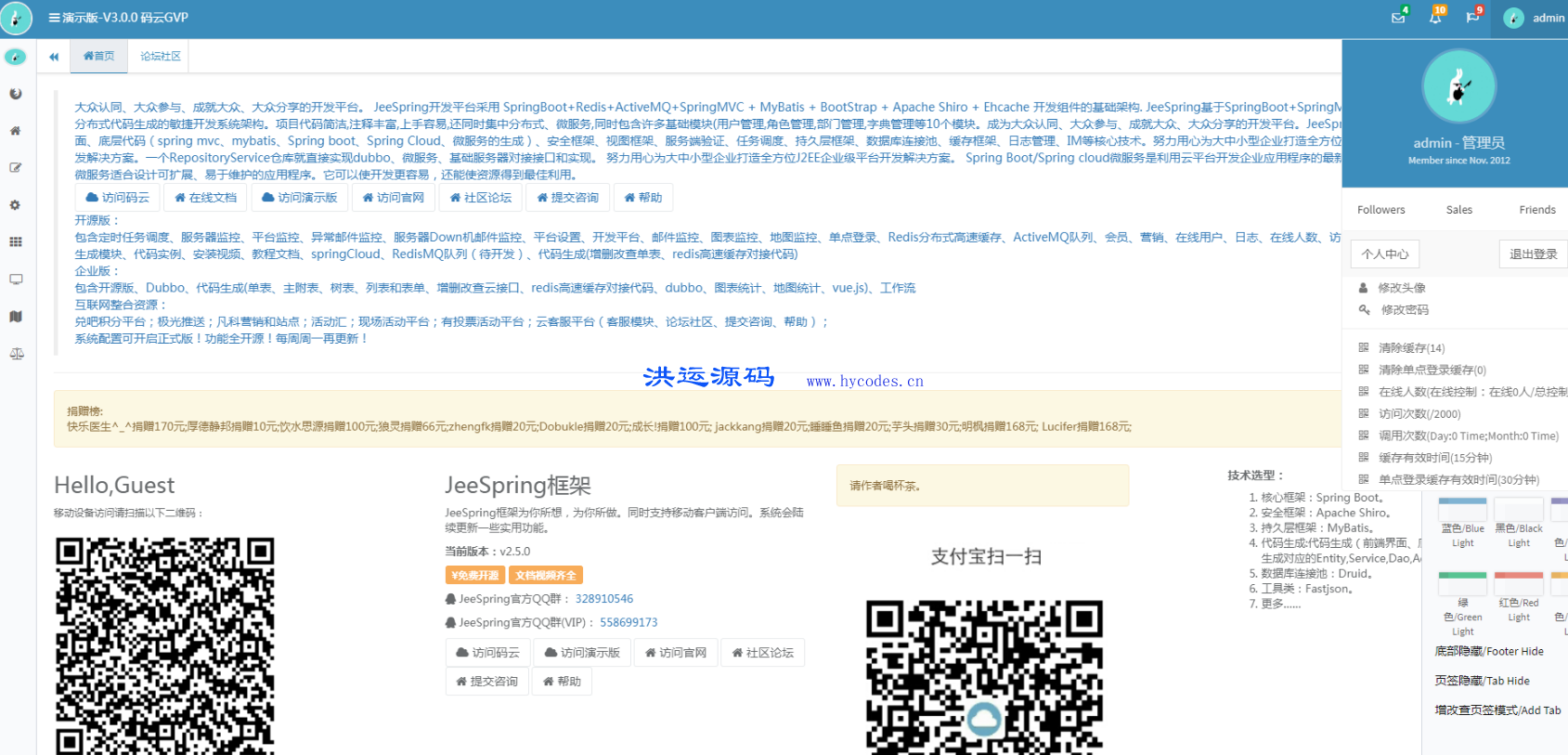
Task: Toggle 底部隐藏/Footer Hide option
Action: click(1489, 652)
